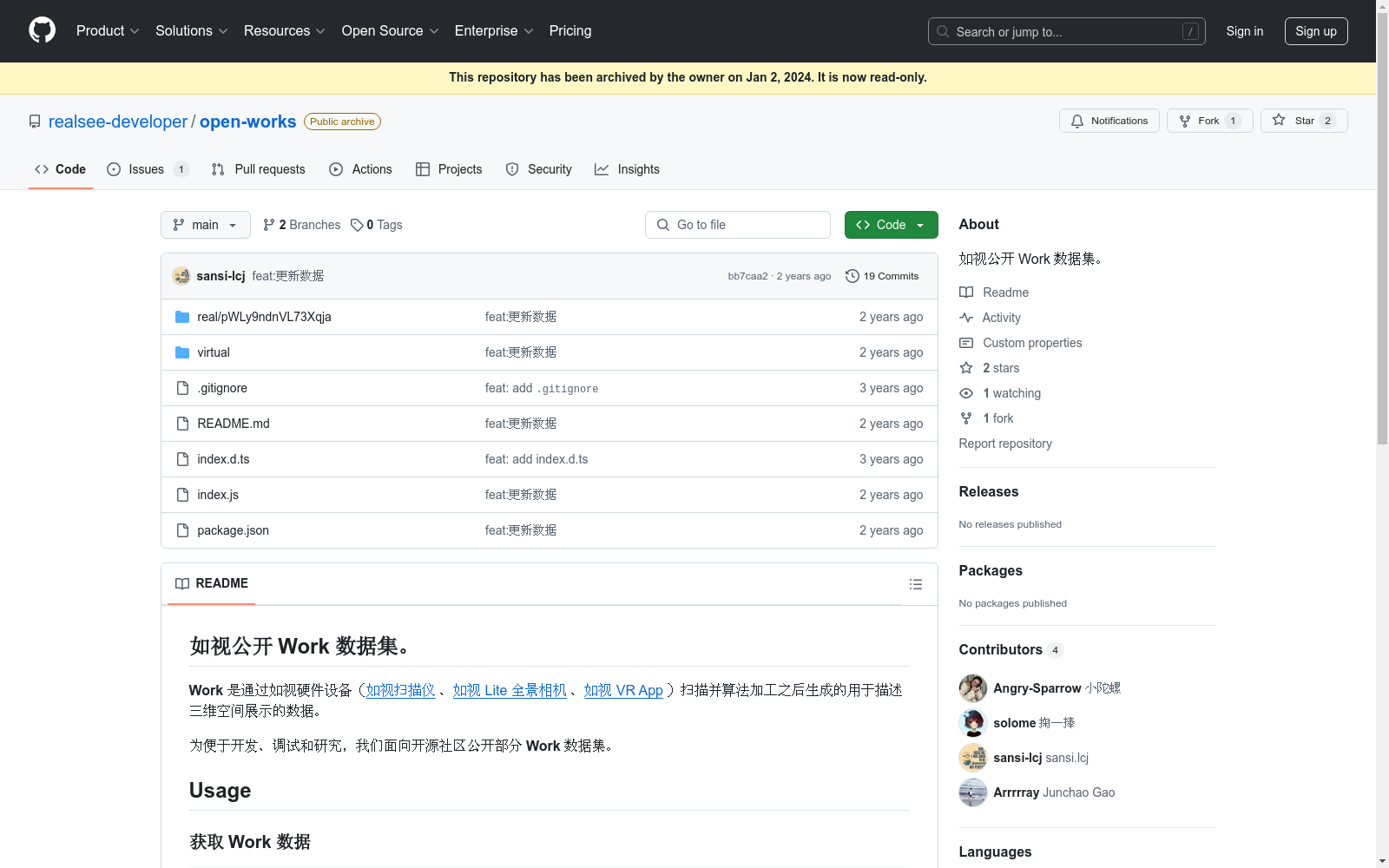Open commit message feat: add index.d.ts

536,459
